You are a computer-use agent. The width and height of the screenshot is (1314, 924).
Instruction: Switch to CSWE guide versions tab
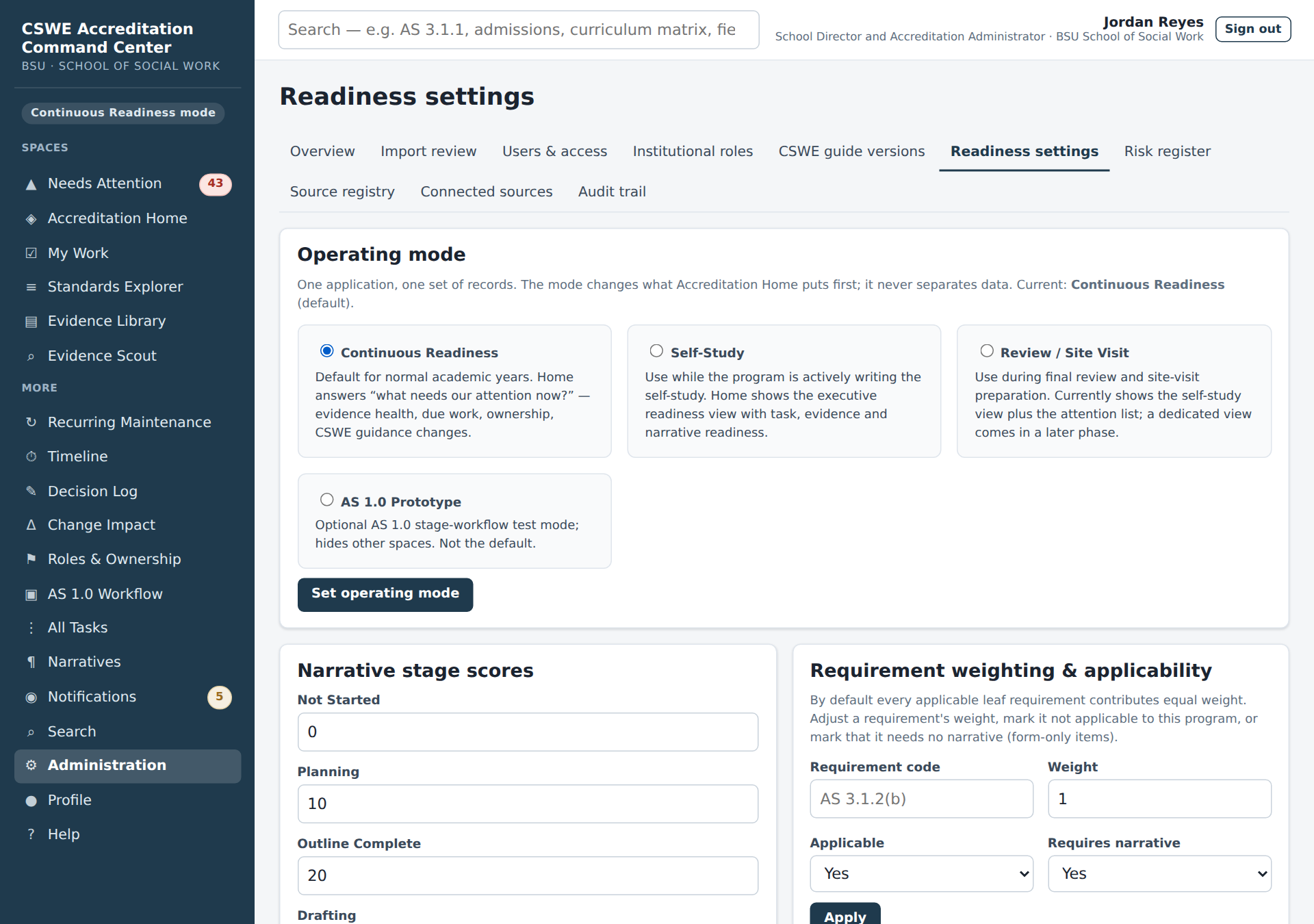tap(851, 151)
